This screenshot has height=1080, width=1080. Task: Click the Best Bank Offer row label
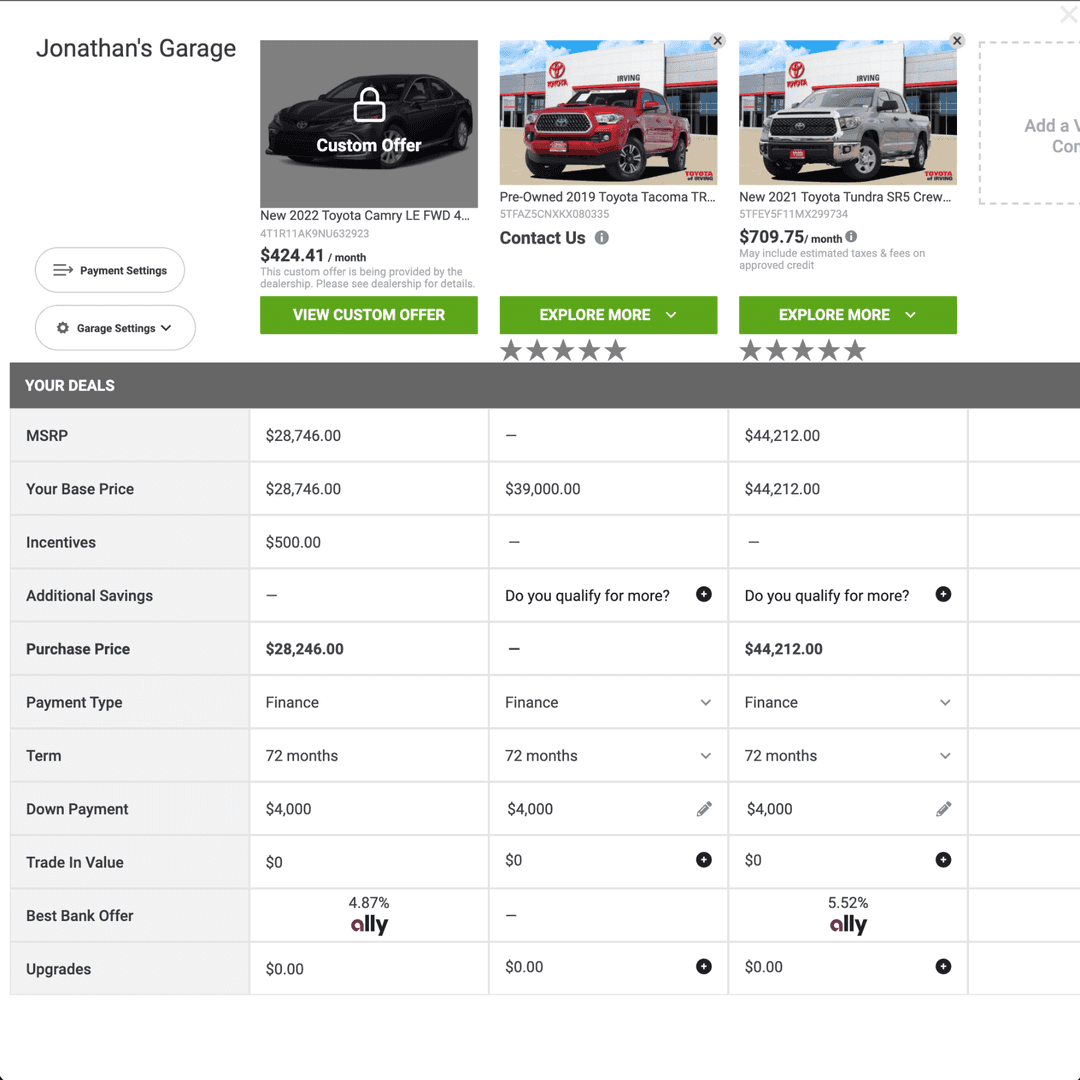click(80, 915)
